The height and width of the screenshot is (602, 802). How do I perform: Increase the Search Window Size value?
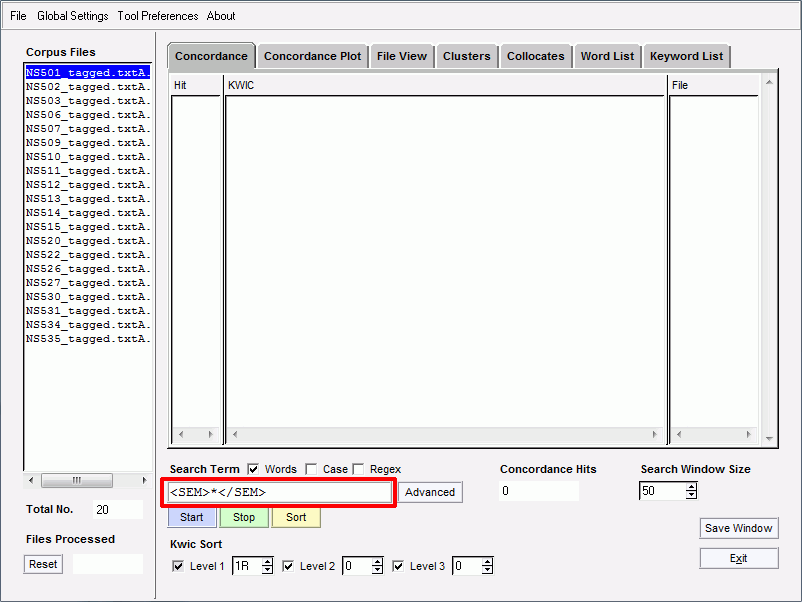tap(691, 486)
